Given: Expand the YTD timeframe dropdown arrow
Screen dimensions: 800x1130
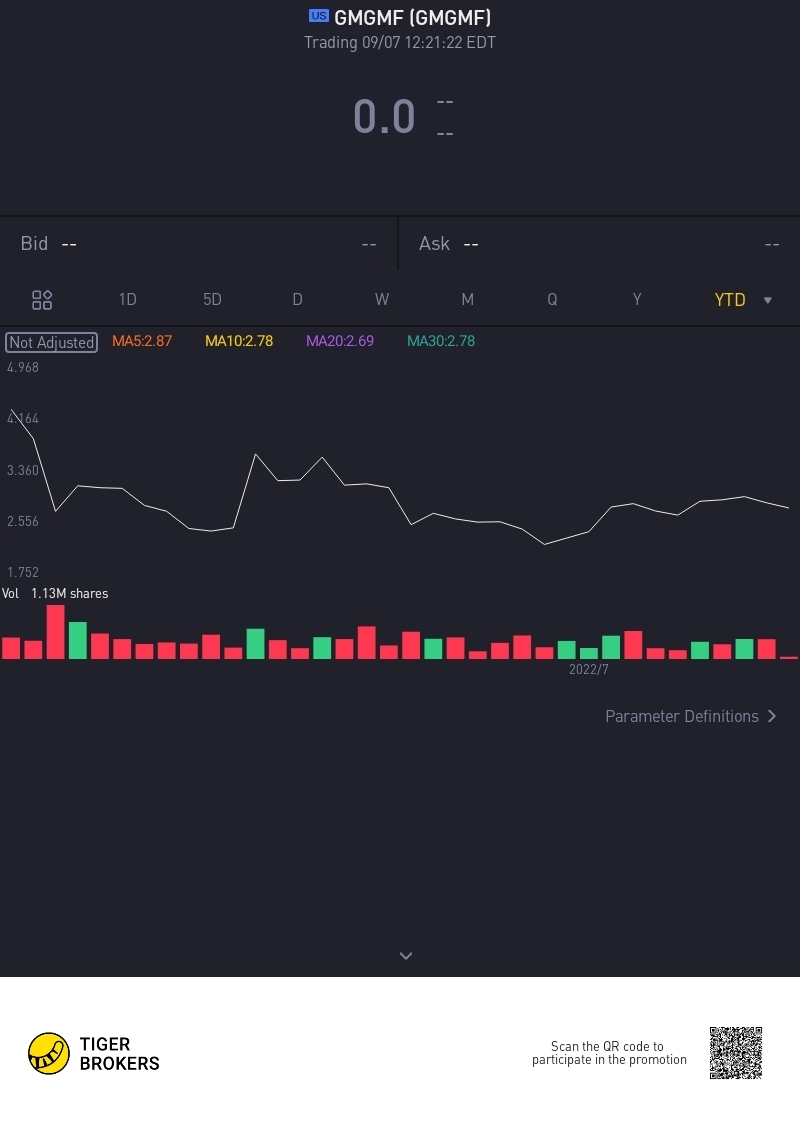Looking at the screenshot, I should (768, 300).
